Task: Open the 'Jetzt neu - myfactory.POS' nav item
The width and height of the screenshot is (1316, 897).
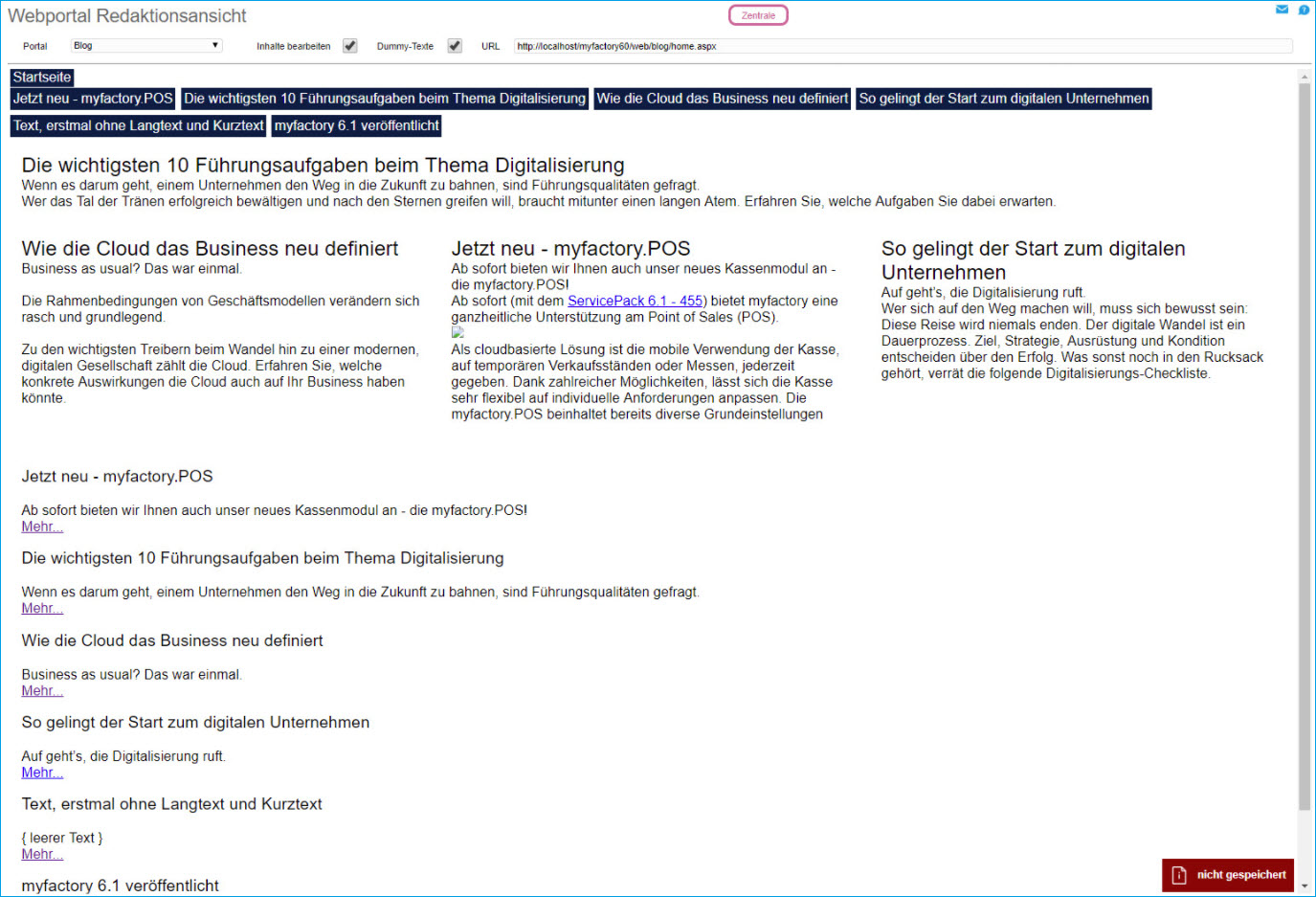Action: click(x=93, y=99)
